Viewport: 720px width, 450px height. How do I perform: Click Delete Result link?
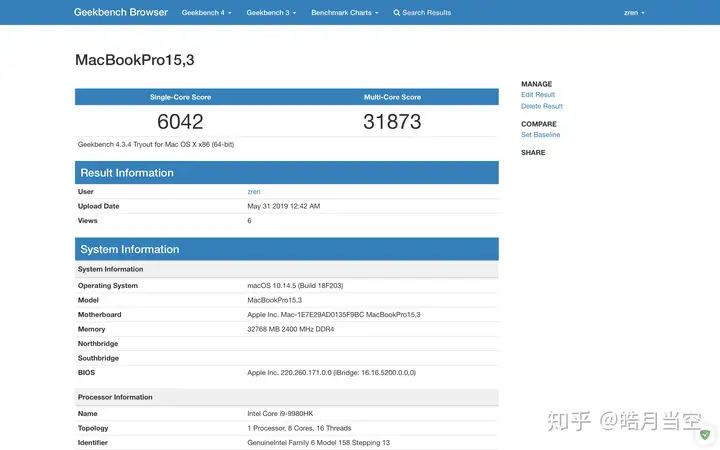pos(541,106)
